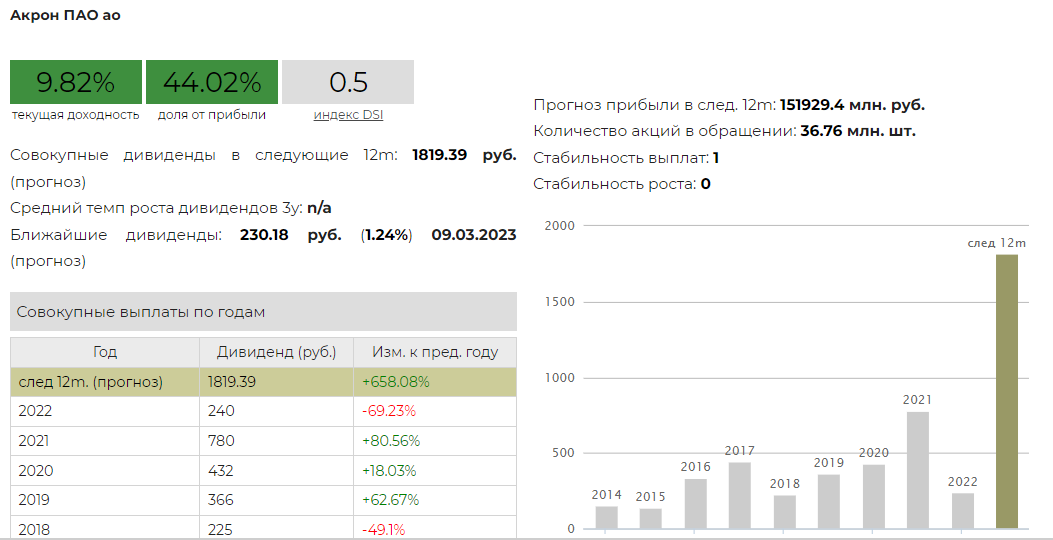
Task: Click the 1819.39 руб. total dividends value
Action: 464,155
